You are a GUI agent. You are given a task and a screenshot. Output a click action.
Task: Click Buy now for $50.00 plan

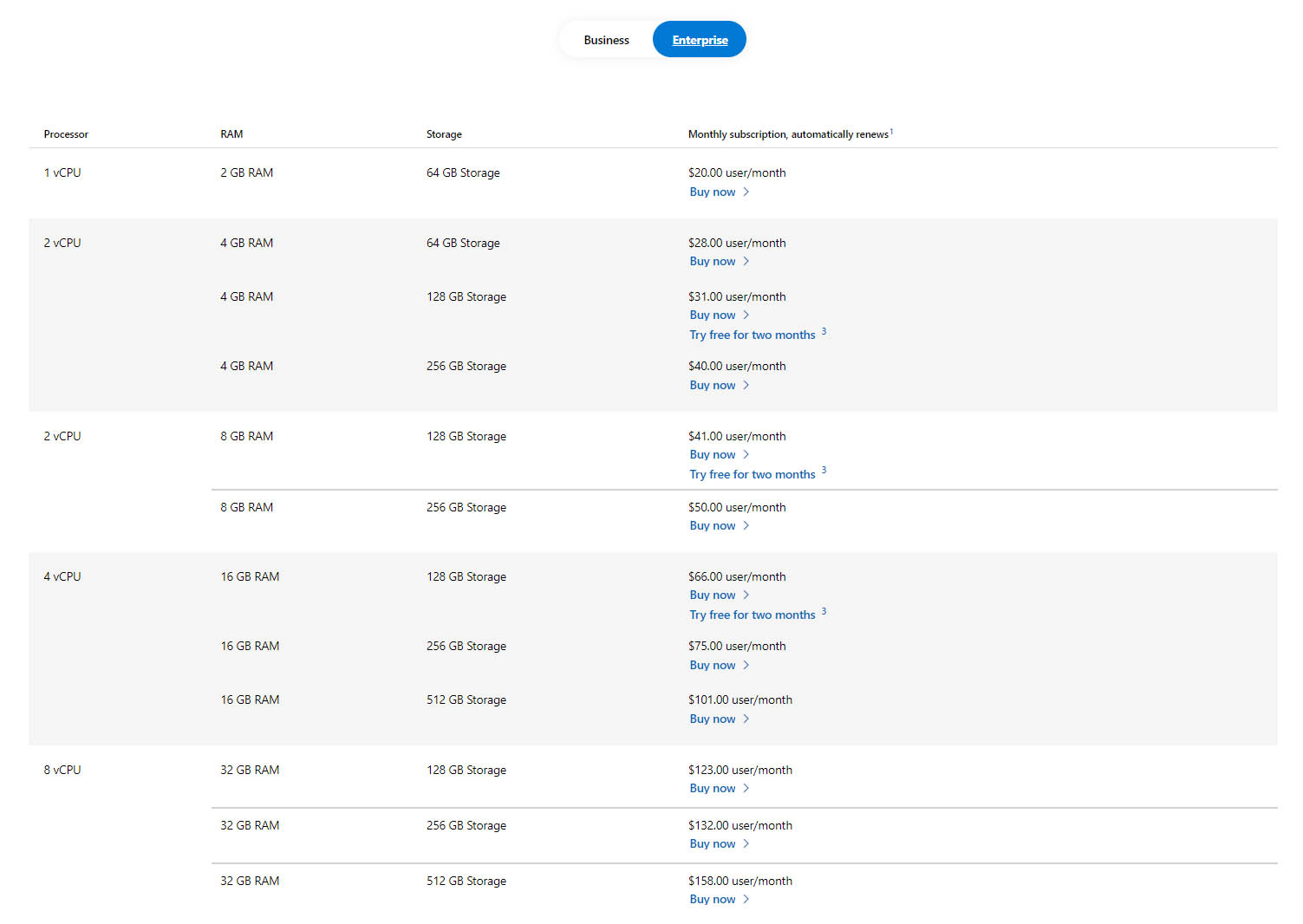(x=713, y=525)
